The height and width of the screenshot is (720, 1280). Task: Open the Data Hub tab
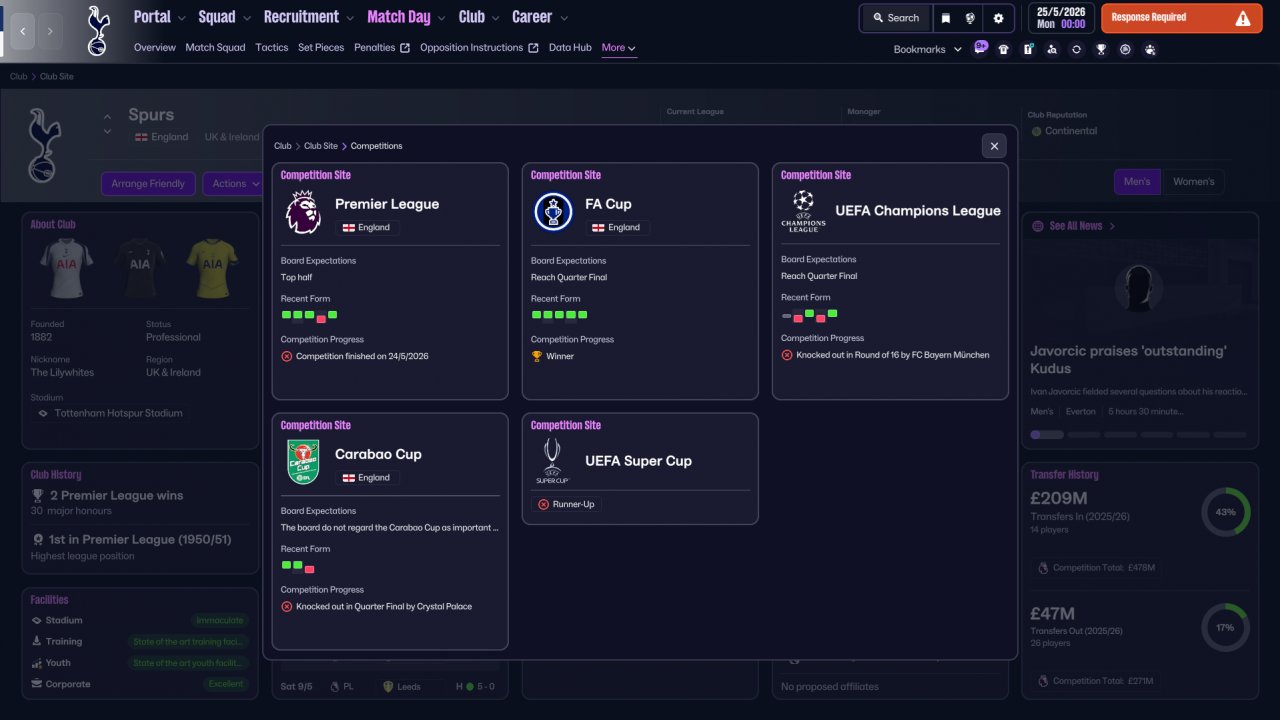pyautogui.click(x=570, y=48)
